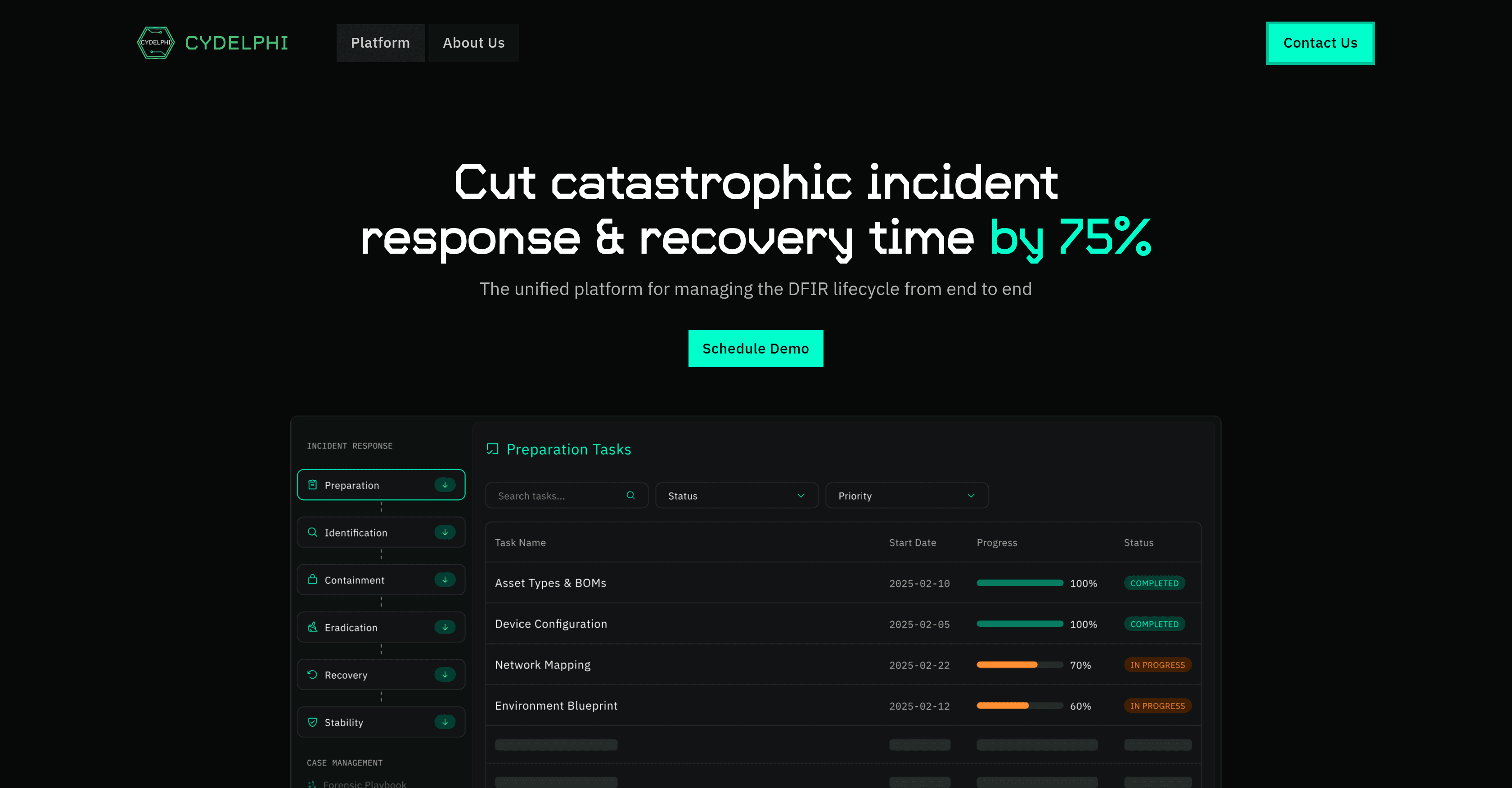Viewport: 1512px width, 788px height.
Task: Select the Identification magnifier icon in sidebar
Action: (x=312, y=532)
